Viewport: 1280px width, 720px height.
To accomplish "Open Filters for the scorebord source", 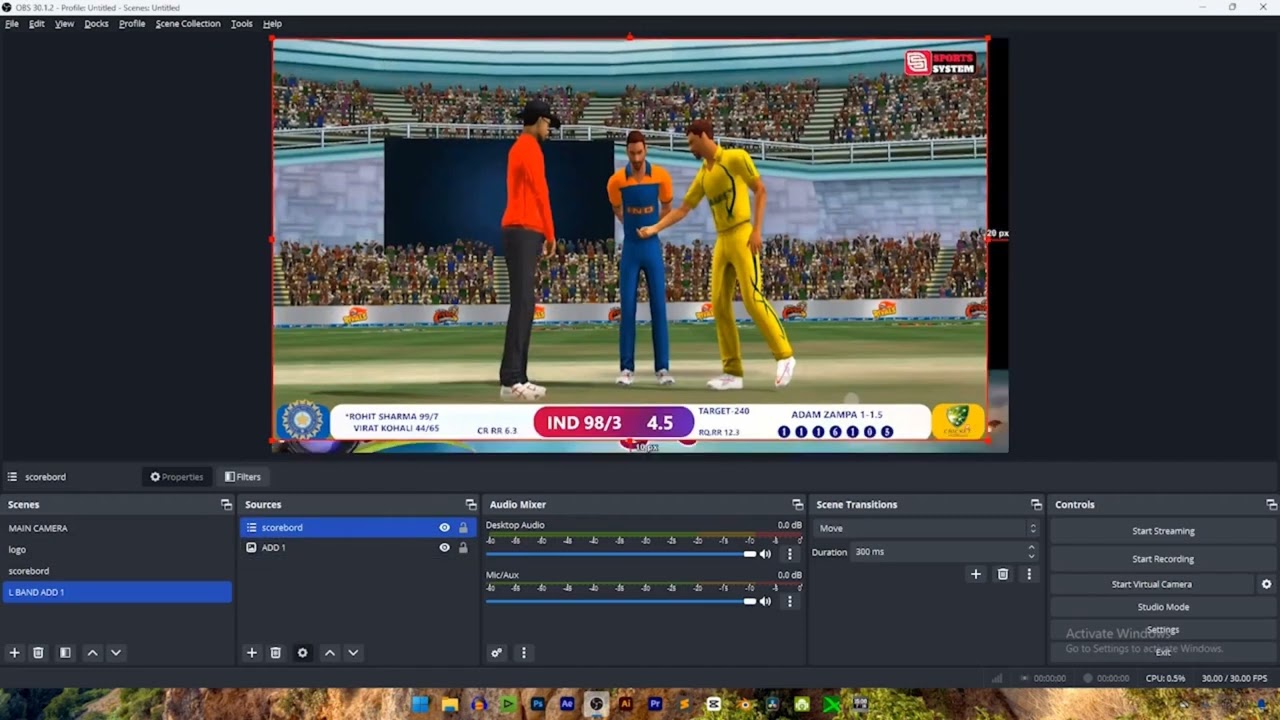I will click(243, 477).
